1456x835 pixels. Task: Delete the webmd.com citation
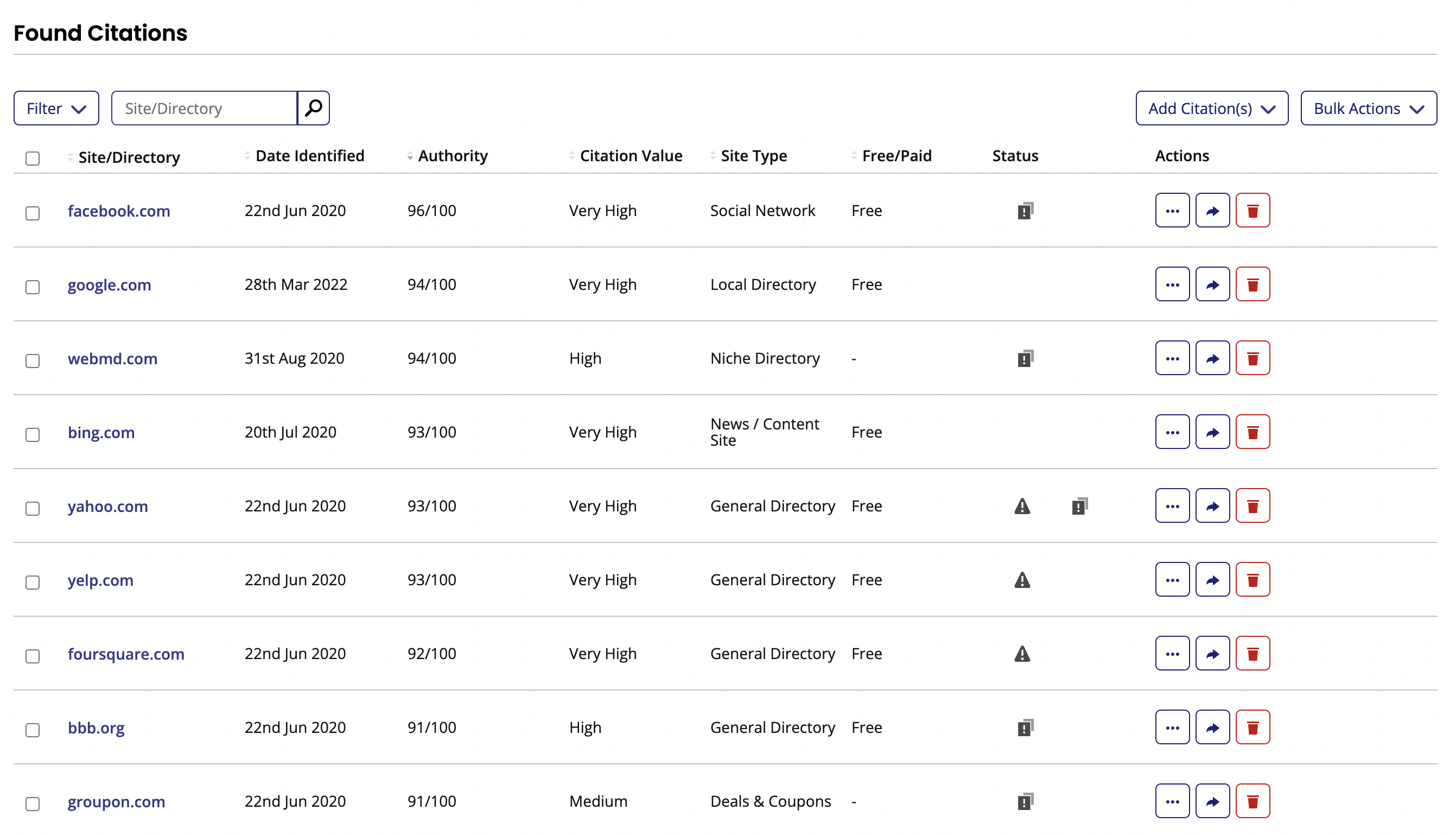1252,358
